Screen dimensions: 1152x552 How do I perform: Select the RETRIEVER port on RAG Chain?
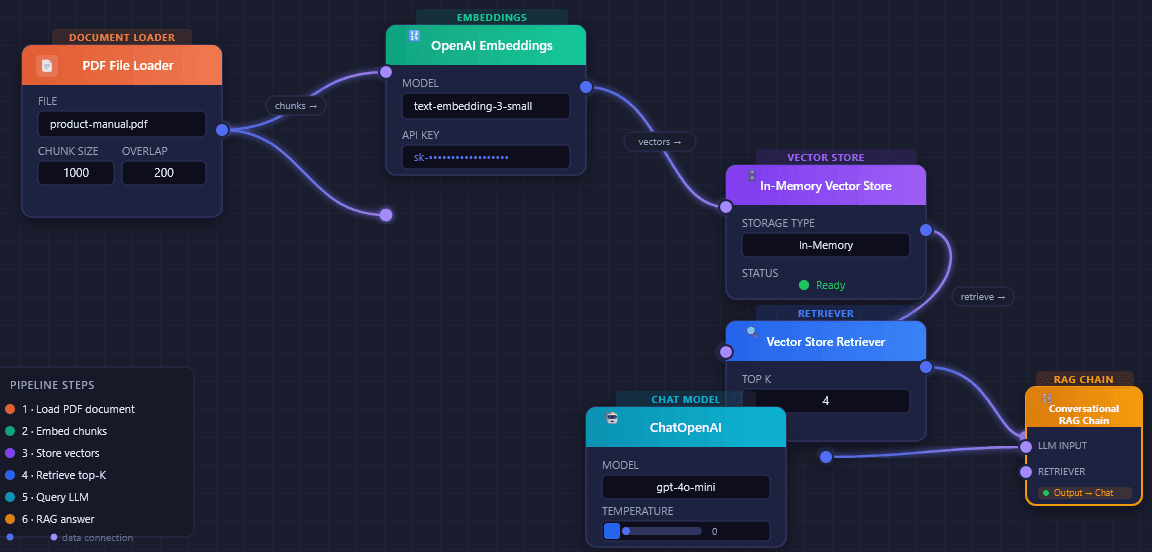[x=1026, y=472]
